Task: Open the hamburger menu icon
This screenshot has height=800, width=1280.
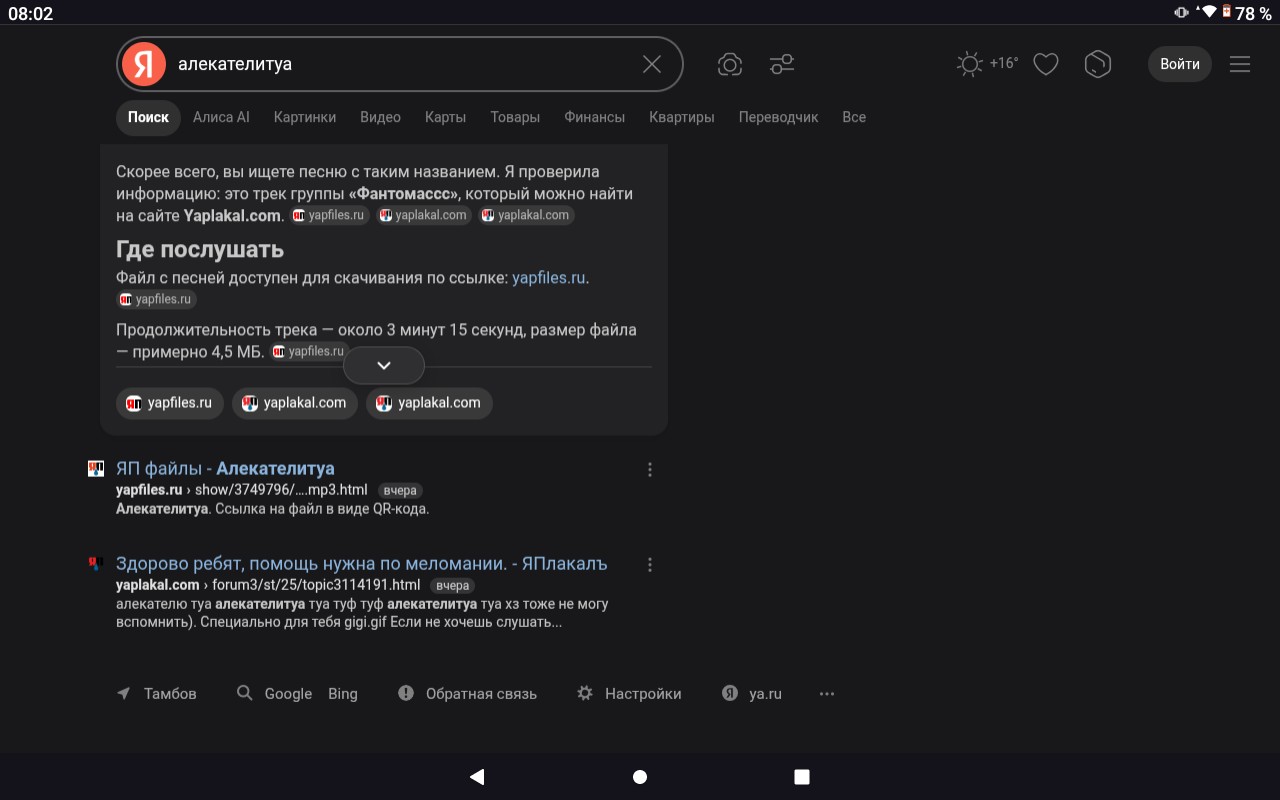Action: (1240, 64)
